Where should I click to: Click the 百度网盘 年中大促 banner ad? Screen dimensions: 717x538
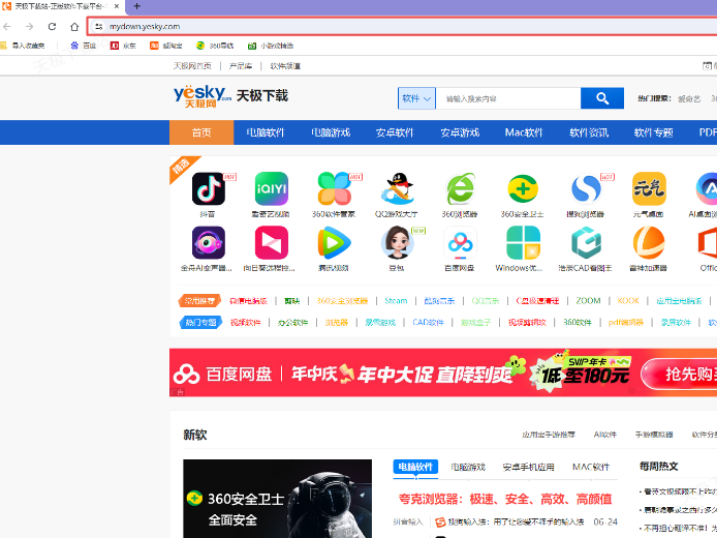[443, 373]
